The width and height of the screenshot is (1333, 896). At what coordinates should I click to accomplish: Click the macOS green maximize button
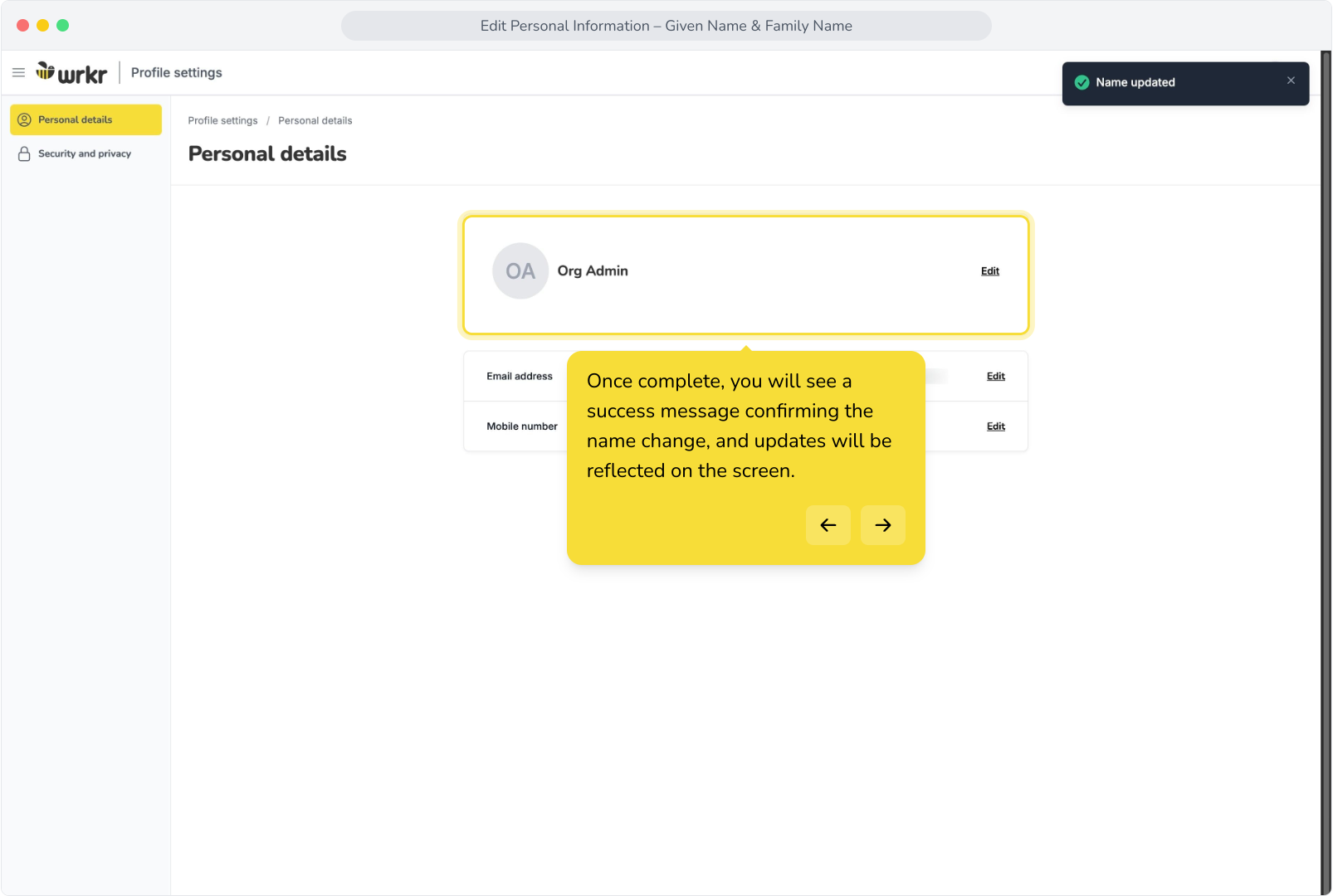point(62,26)
